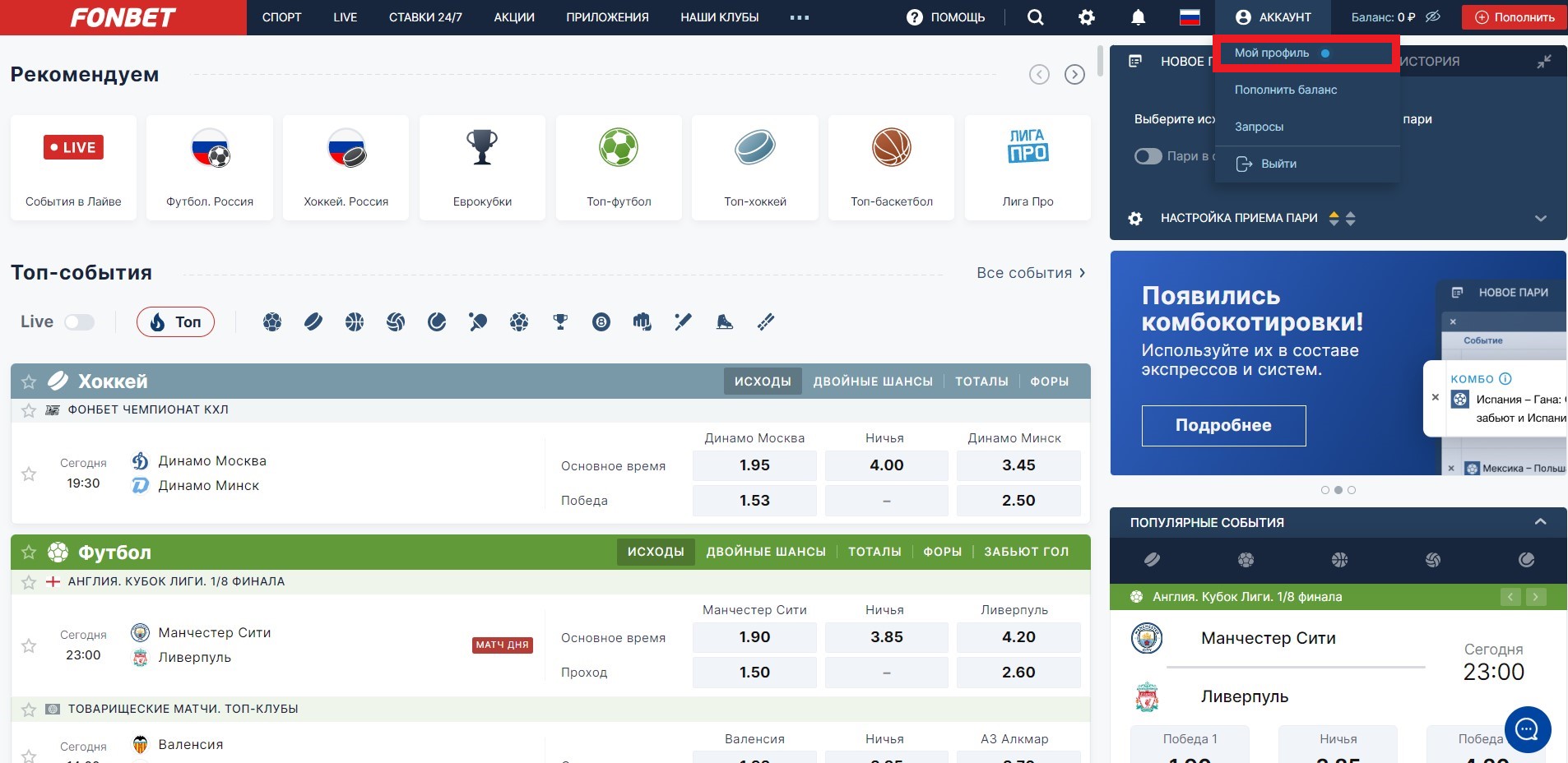Toggle the Live switch in Топ-события
The image size is (1568, 763).
coord(80,322)
